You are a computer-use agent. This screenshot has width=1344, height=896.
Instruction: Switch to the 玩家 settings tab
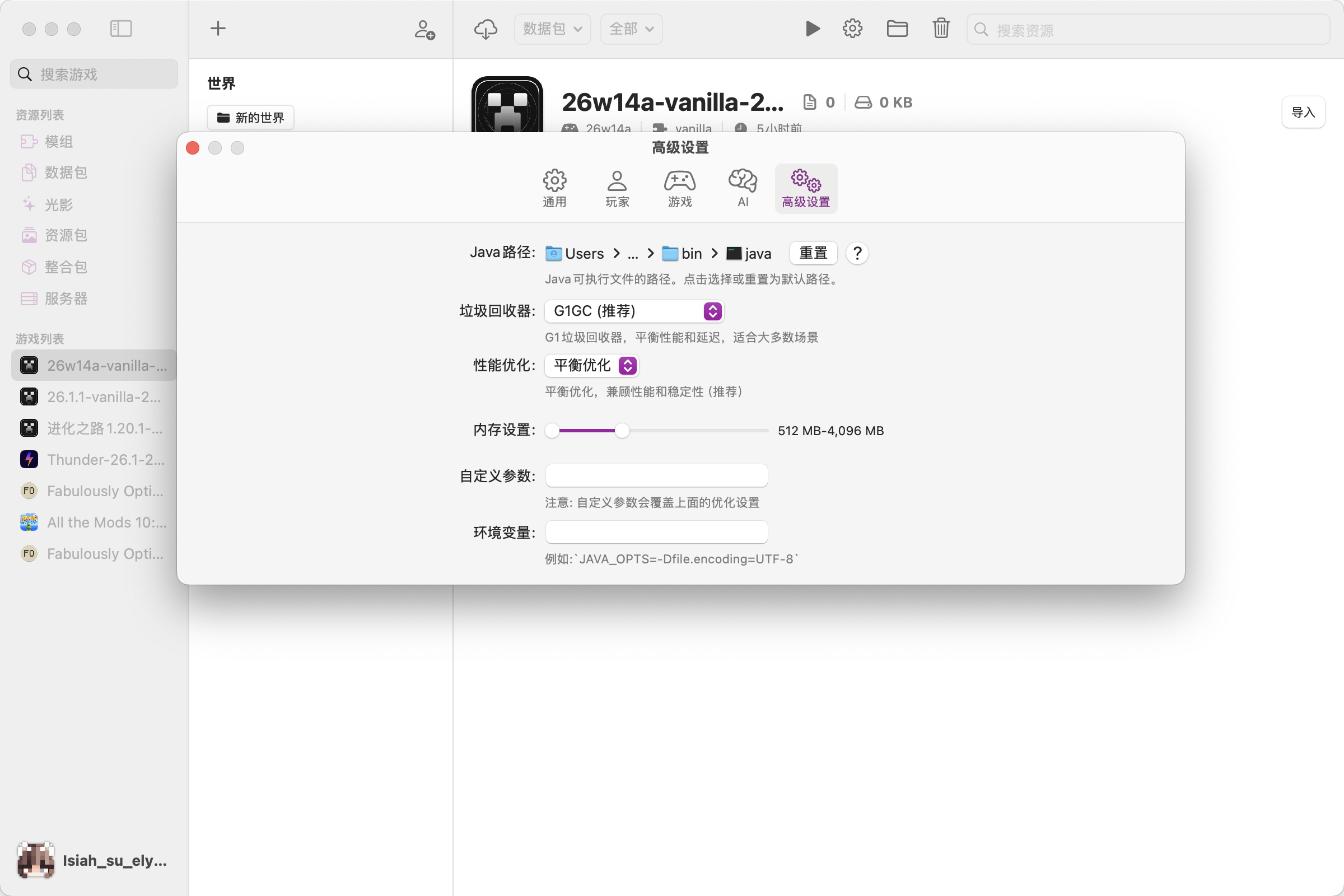617,188
